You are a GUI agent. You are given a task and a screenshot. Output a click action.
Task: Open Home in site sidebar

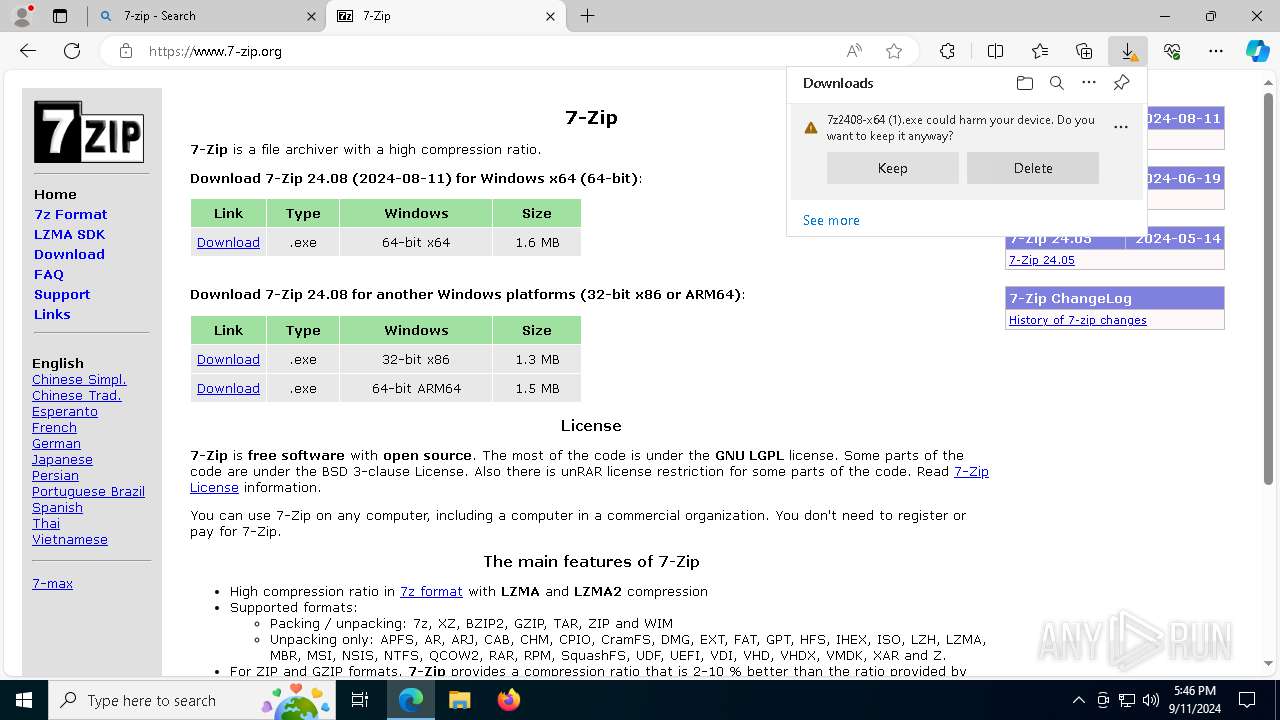coord(55,194)
